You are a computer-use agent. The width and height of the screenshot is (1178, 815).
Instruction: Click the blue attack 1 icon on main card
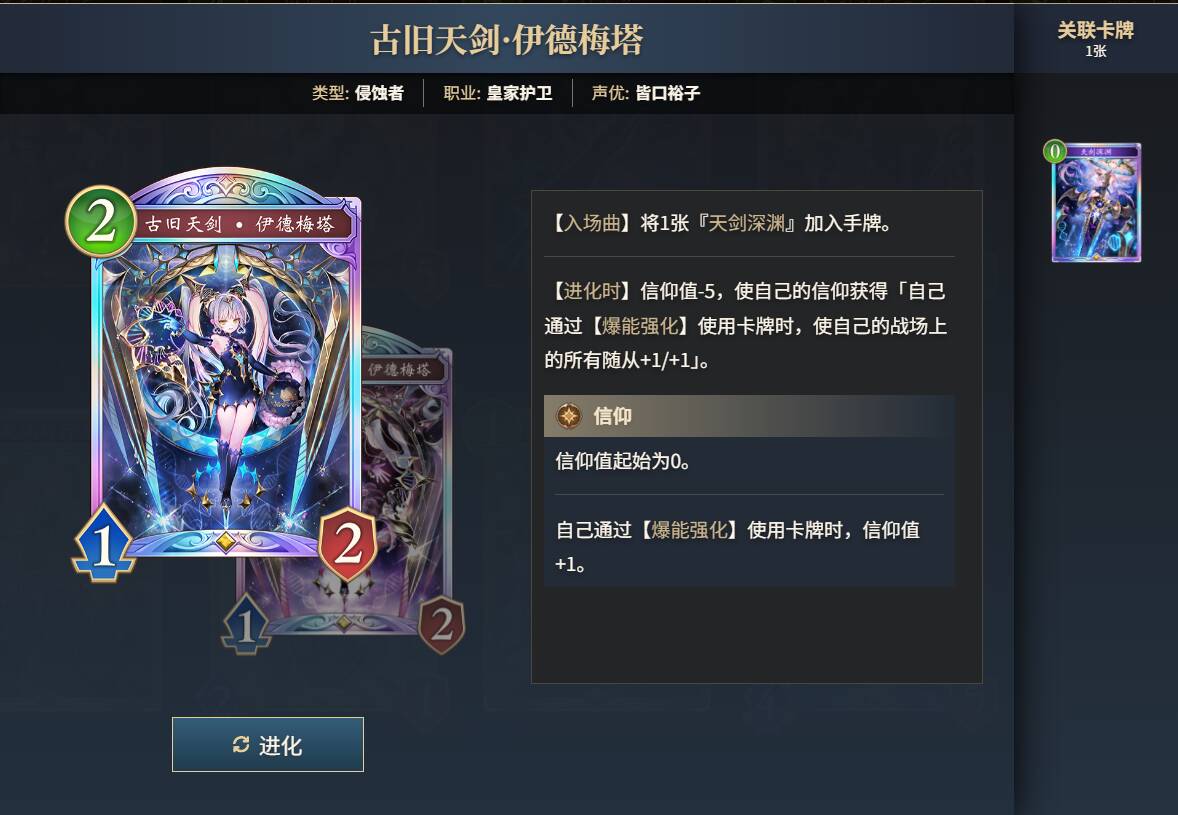pos(104,544)
